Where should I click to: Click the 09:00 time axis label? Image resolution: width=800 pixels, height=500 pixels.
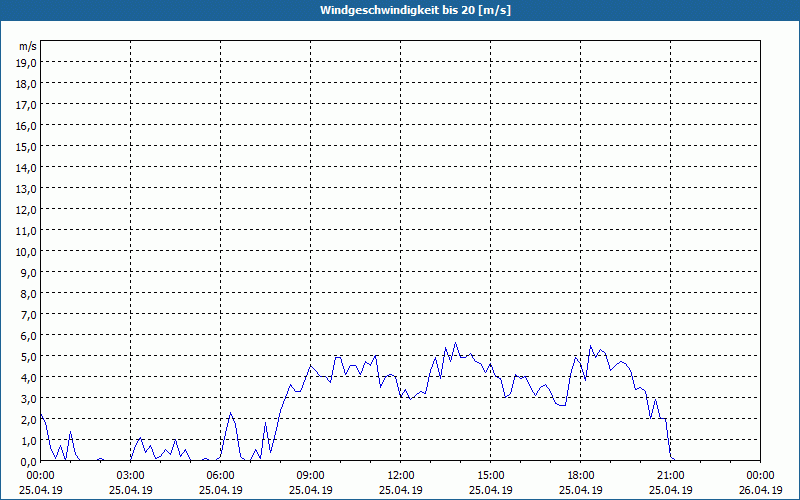click(x=311, y=476)
